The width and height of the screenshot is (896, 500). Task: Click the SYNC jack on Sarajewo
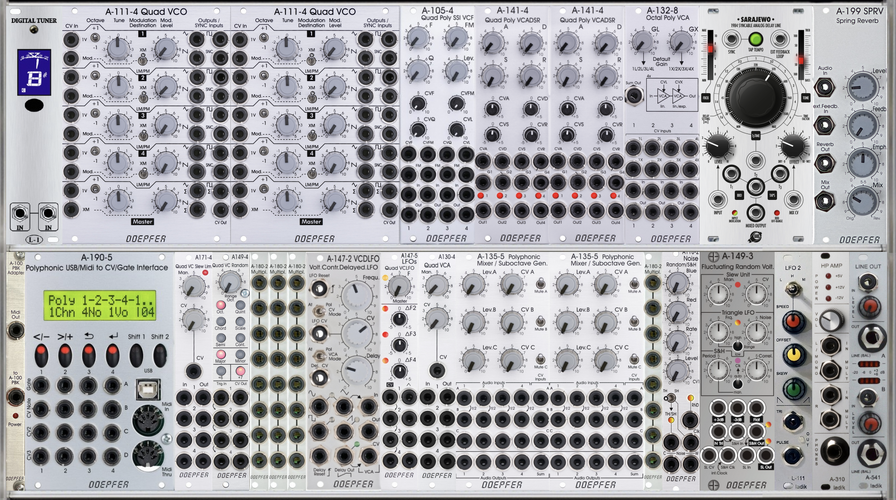click(x=731, y=39)
